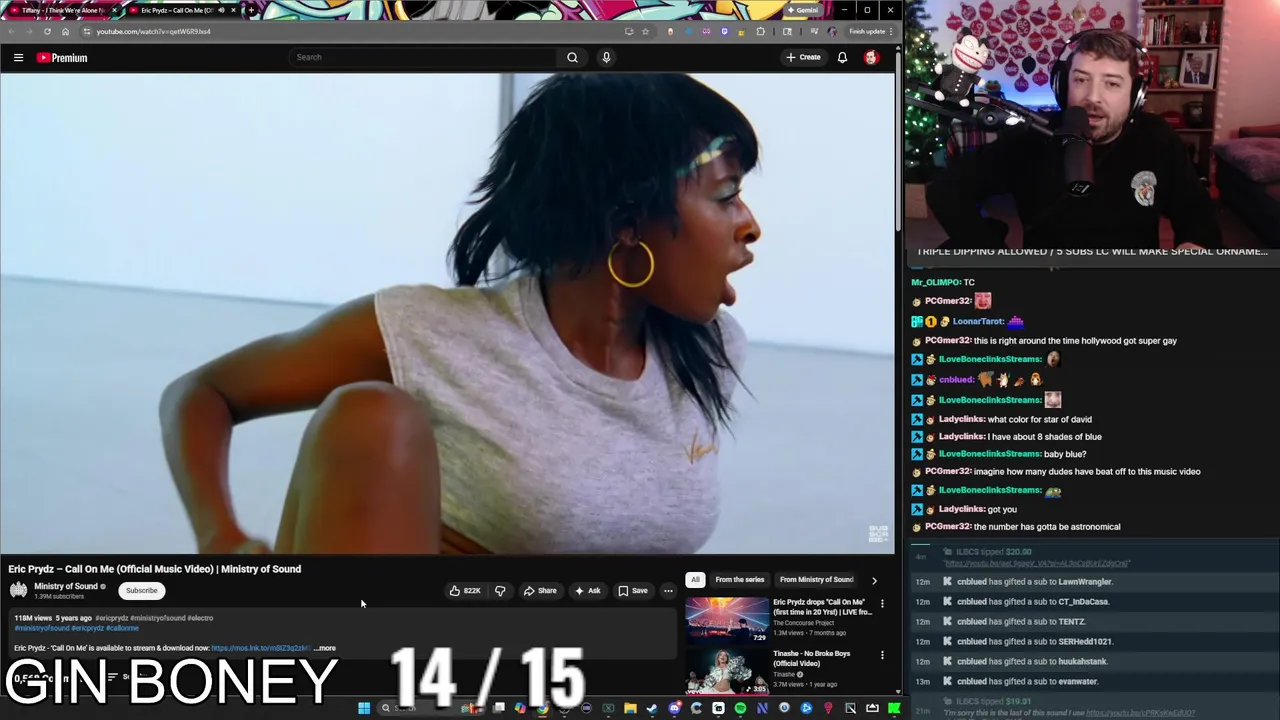Dislike the video with thumbs-down
The height and width of the screenshot is (720, 1280).
tap(500, 591)
